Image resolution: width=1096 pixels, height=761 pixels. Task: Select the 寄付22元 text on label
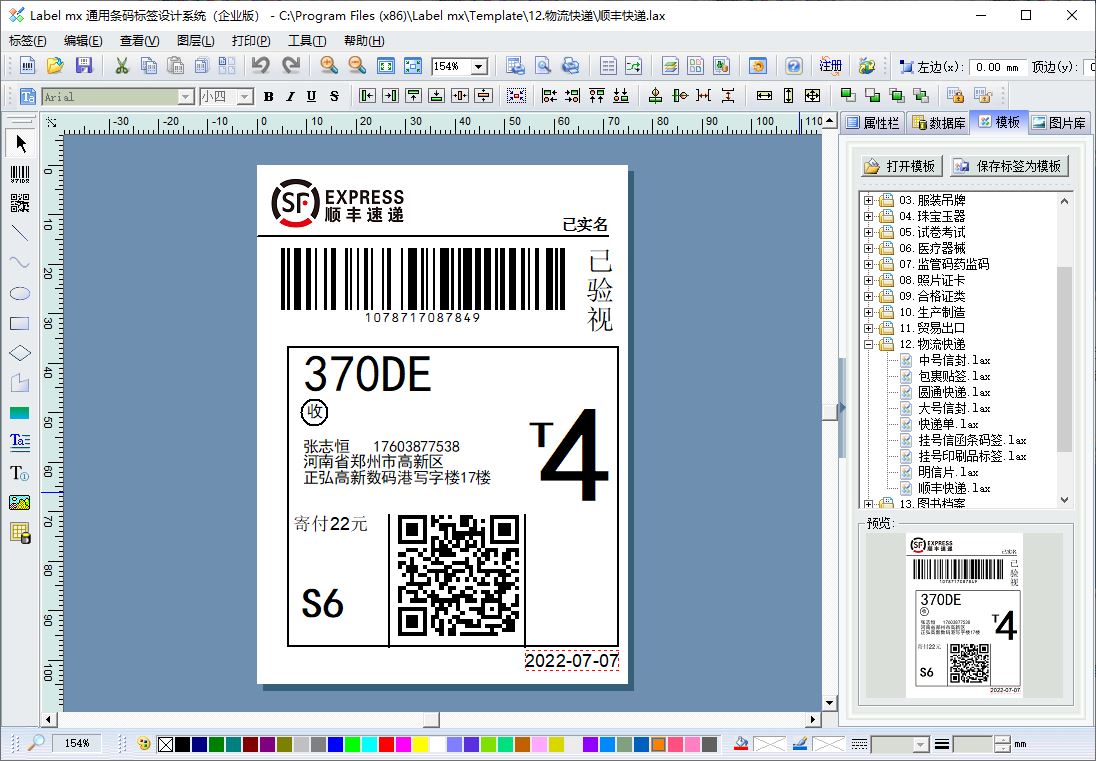[x=331, y=523]
